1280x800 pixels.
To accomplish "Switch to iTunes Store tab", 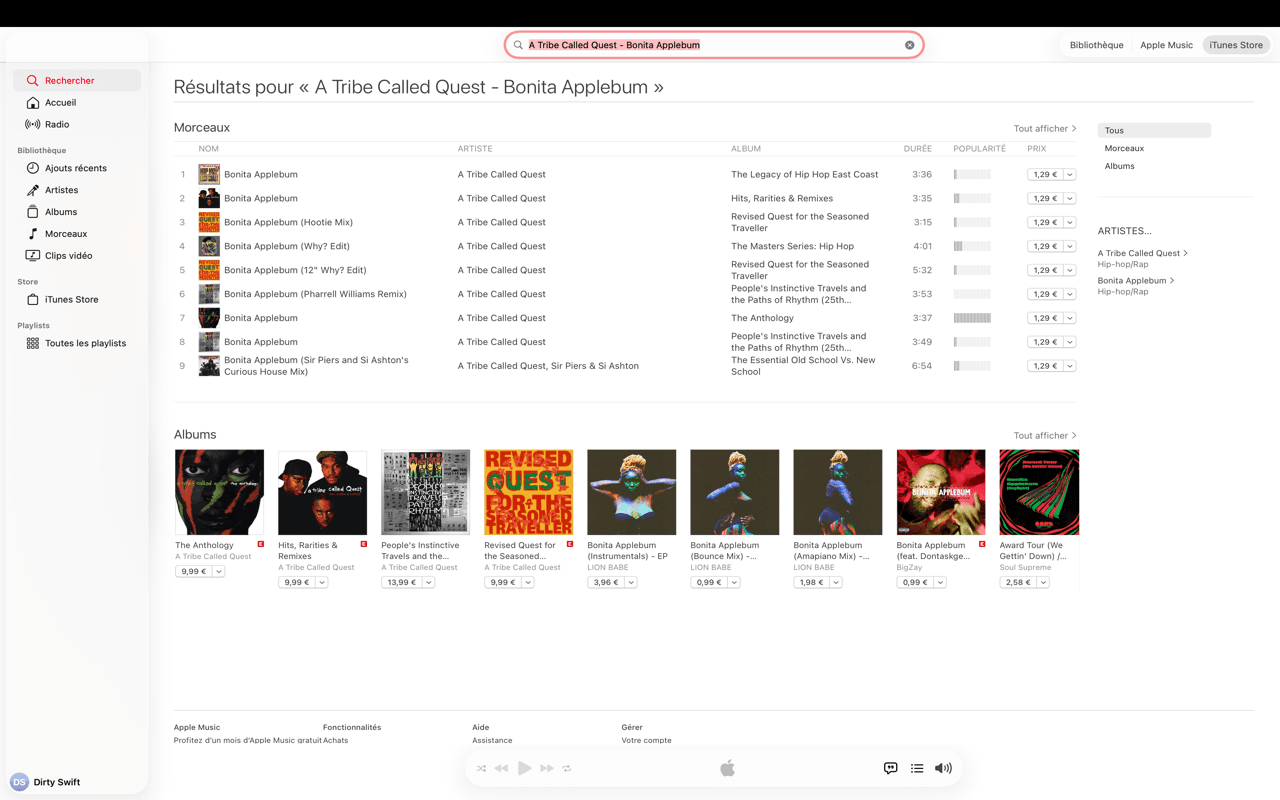I will (1236, 45).
